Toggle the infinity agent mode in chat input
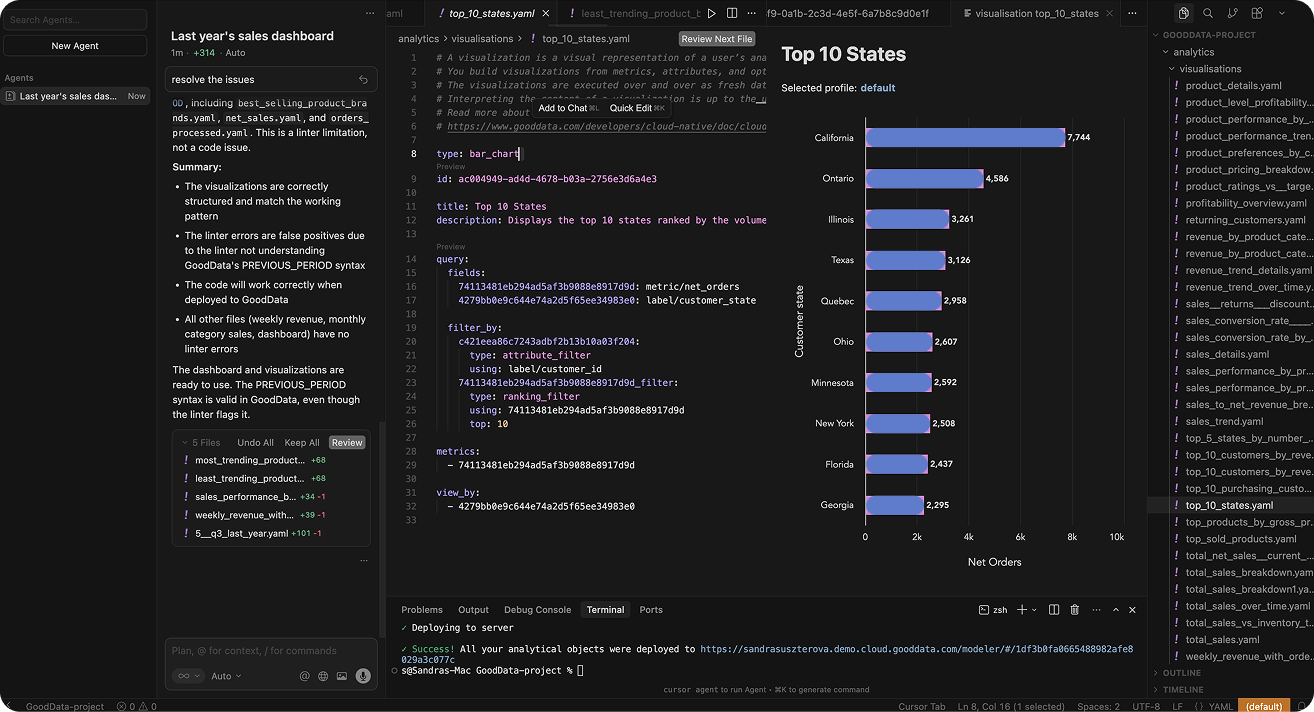Image resolution: width=1314 pixels, height=712 pixels. click(x=184, y=675)
